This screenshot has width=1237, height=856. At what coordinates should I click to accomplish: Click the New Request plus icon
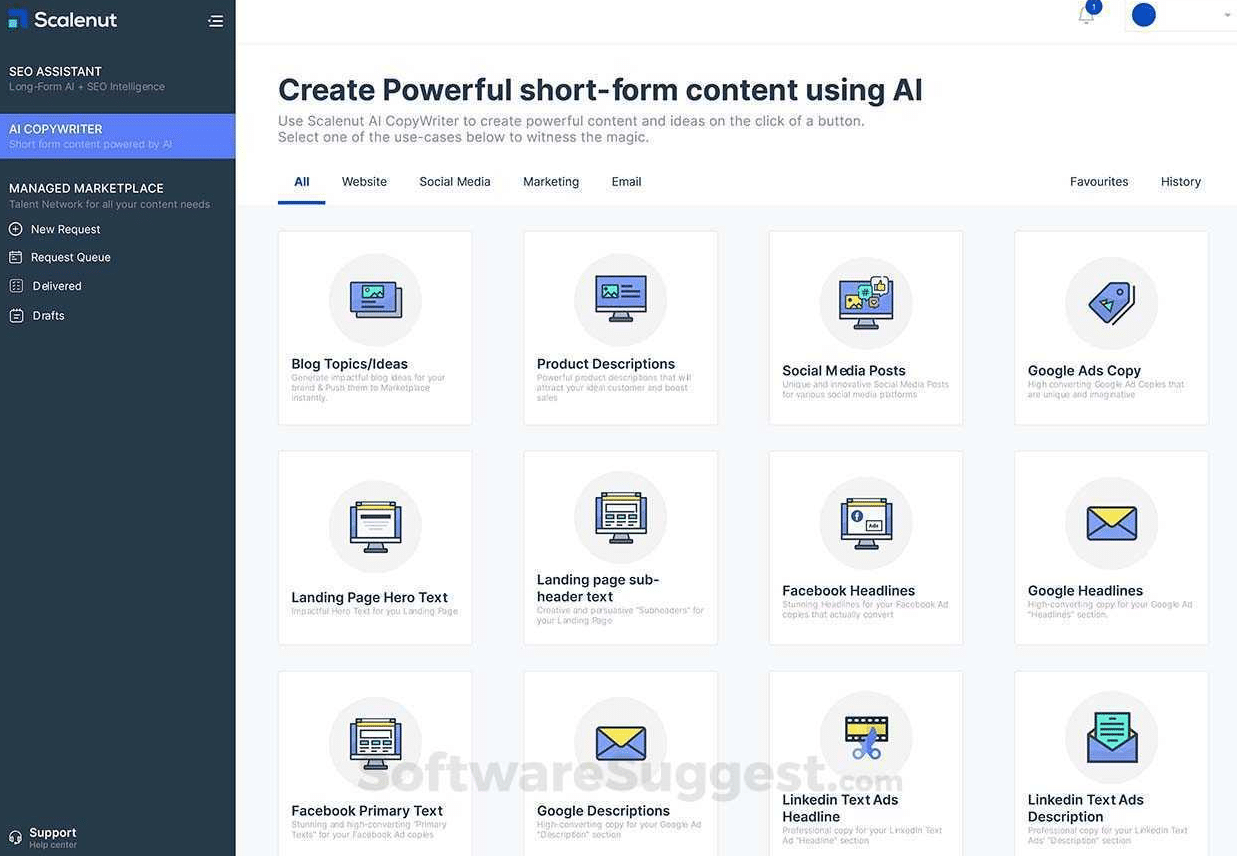pyautogui.click(x=16, y=229)
